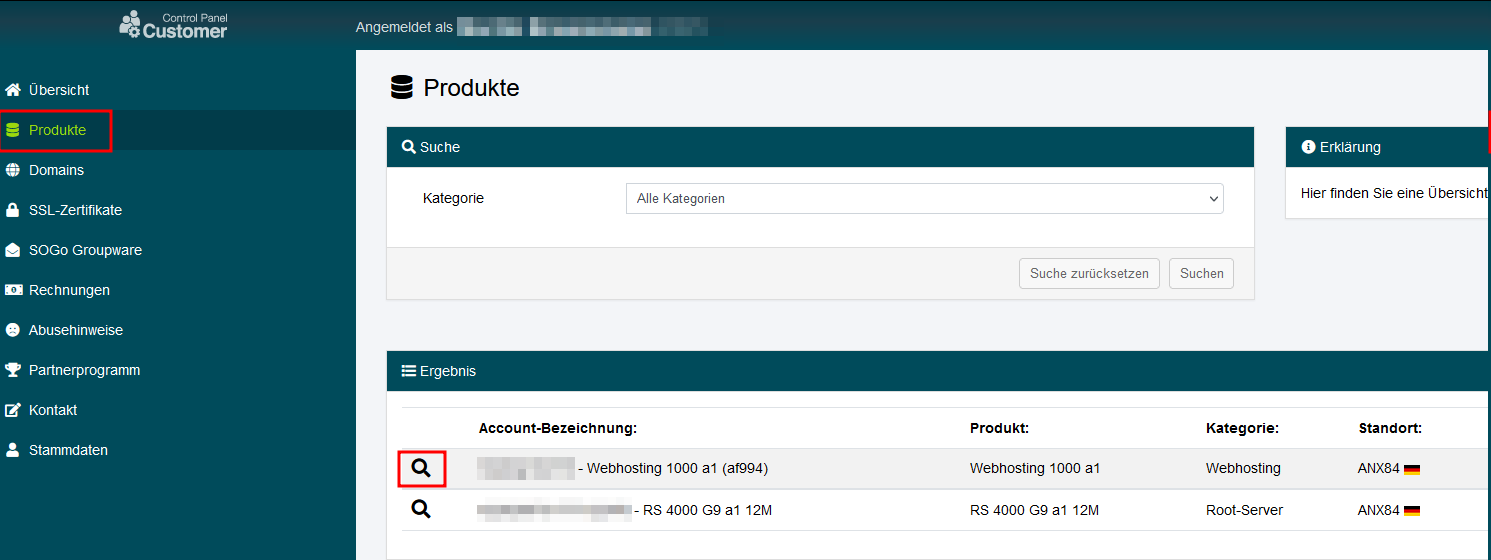The height and width of the screenshot is (560, 1491).
Task: Click the trophy icon for Partnerprogramm
Action: [x=13, y=370]
